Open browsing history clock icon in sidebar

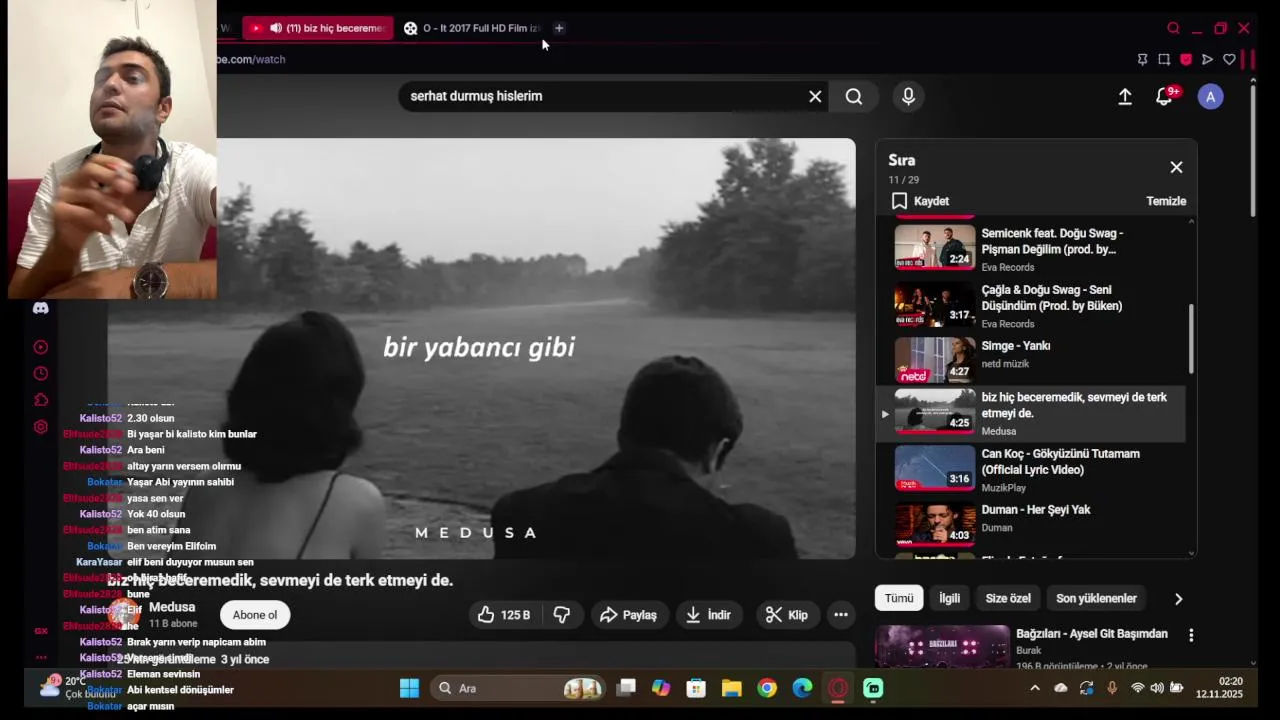tap(41, 373)
